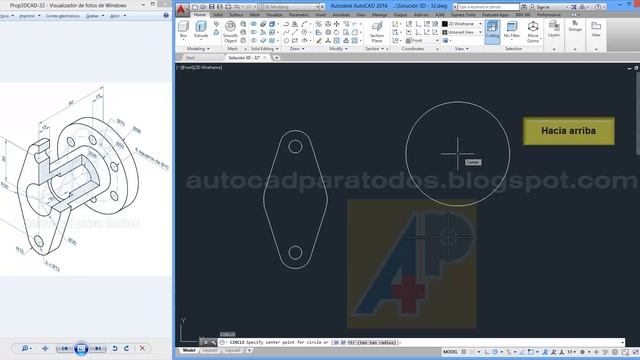Delete the photo with the red X
Image resolution: width=640 pixels, height=360 pixels.
[x=142, y=348]
